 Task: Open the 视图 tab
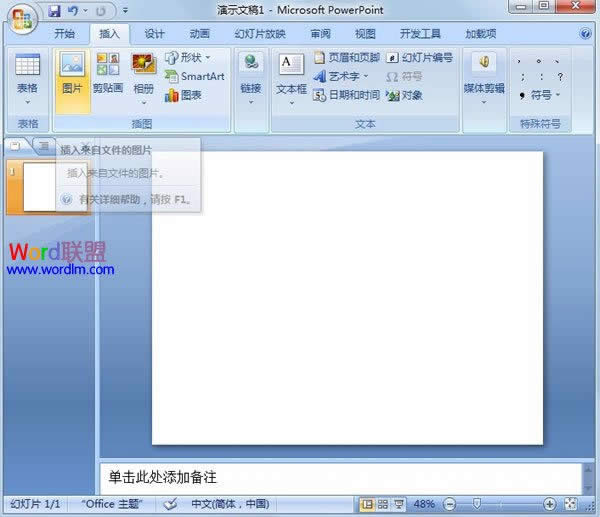click(365, 34)
